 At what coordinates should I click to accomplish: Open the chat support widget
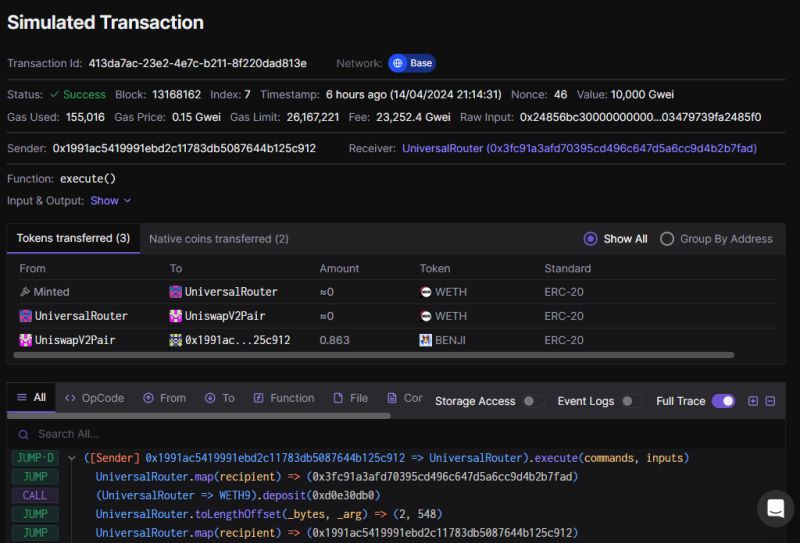pos(776,508)
